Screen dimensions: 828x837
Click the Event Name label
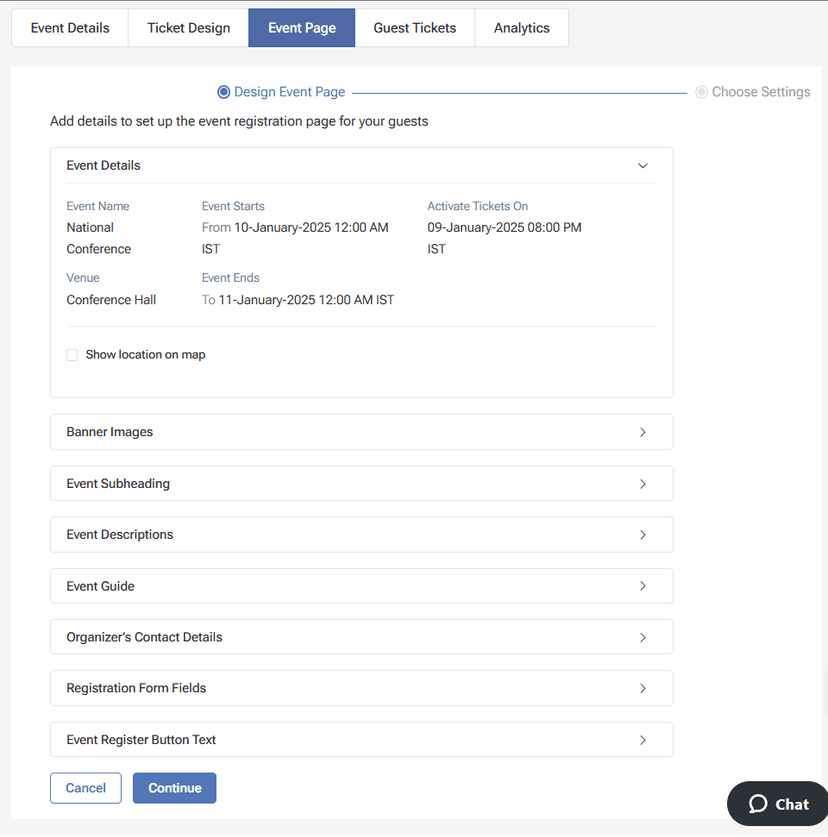tap(98, 207)
